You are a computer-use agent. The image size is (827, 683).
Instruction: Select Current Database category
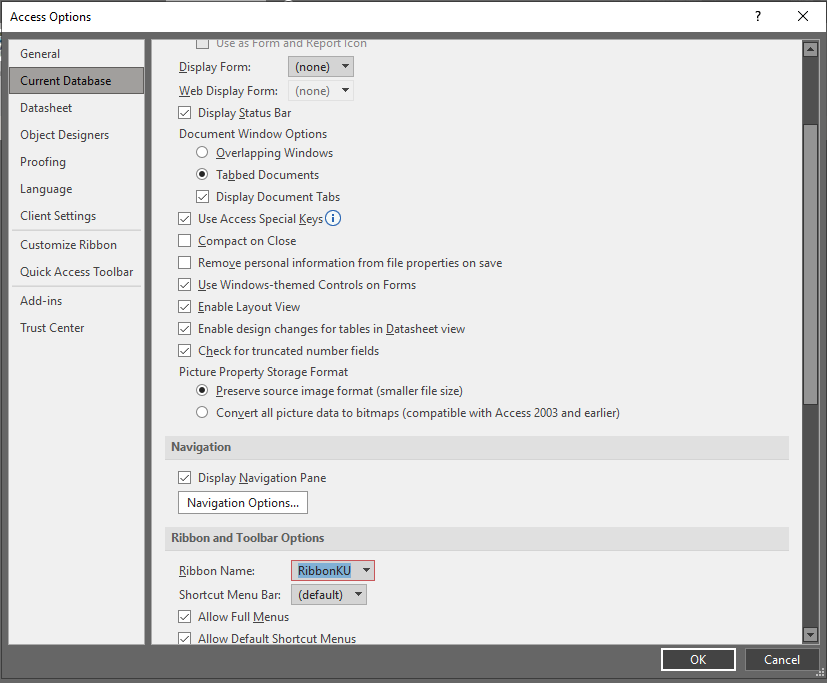[76, 81]
